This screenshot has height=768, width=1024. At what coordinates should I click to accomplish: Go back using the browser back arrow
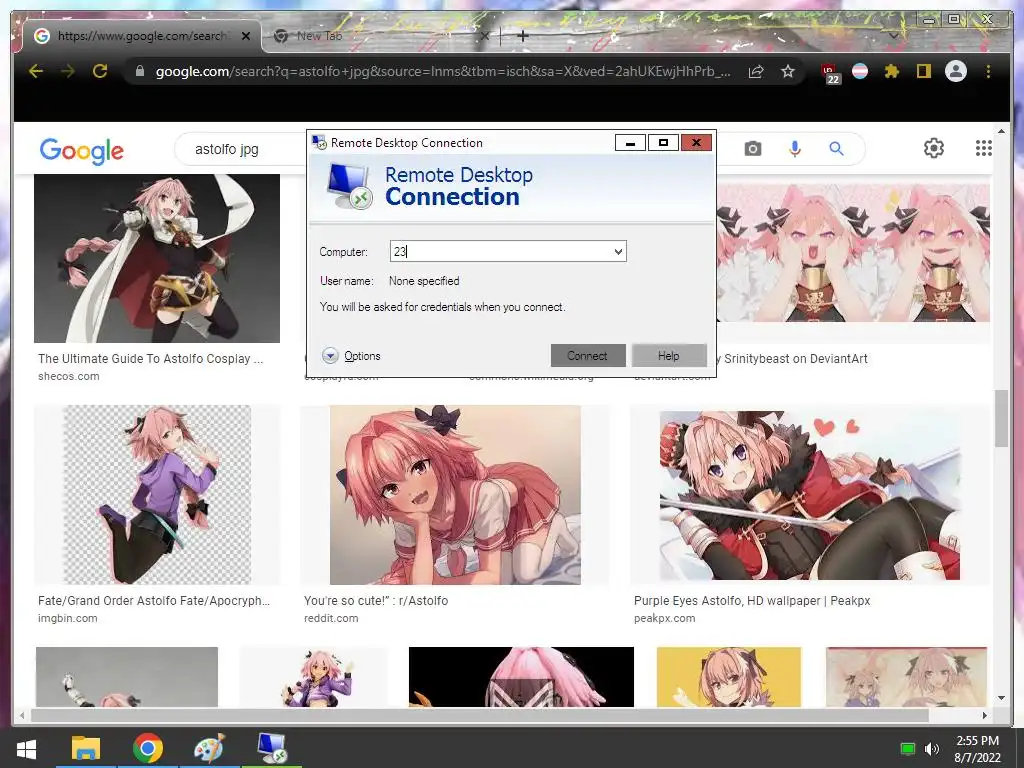point(36,71)
